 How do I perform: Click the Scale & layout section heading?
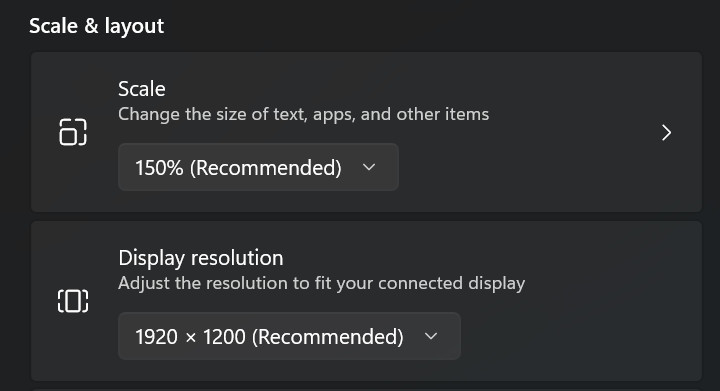pos(96,26)
